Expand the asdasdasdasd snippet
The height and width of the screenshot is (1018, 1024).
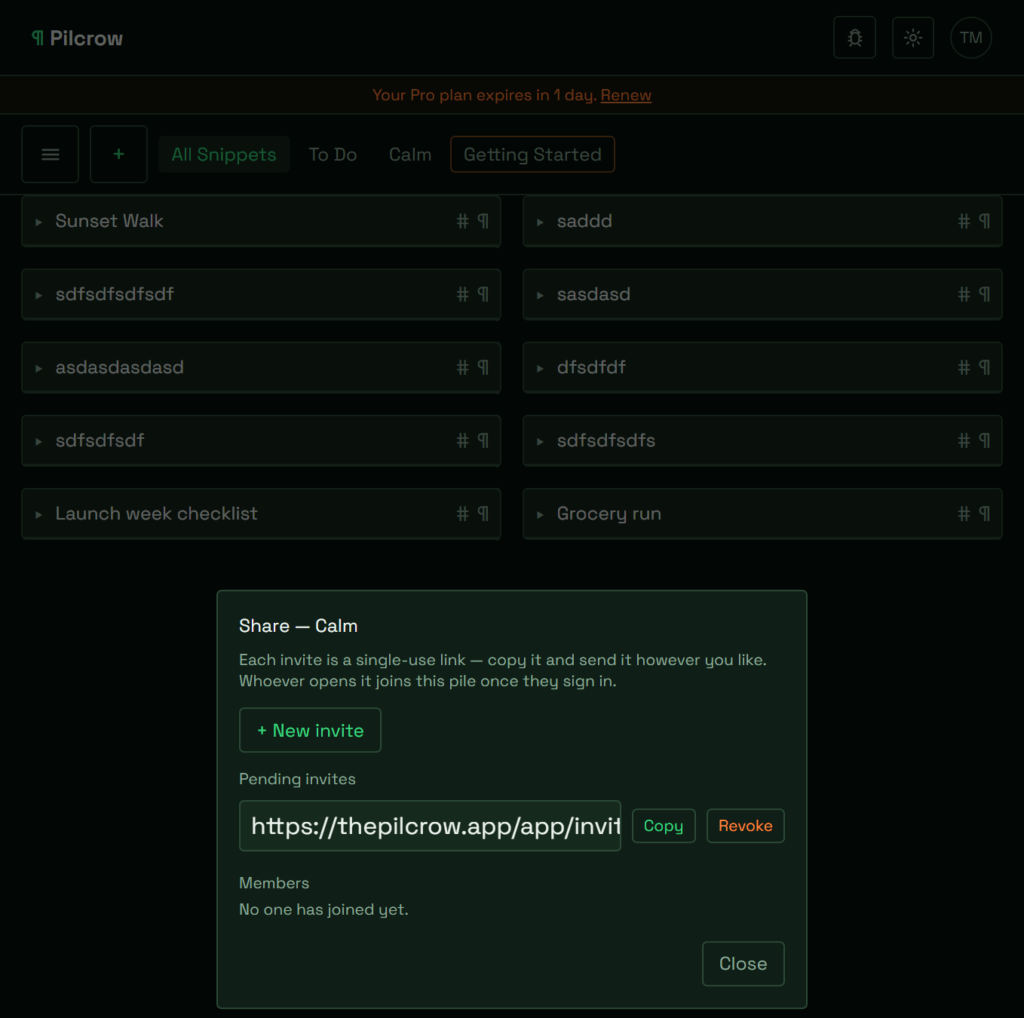pyautogui.click(x=39, y=368)
